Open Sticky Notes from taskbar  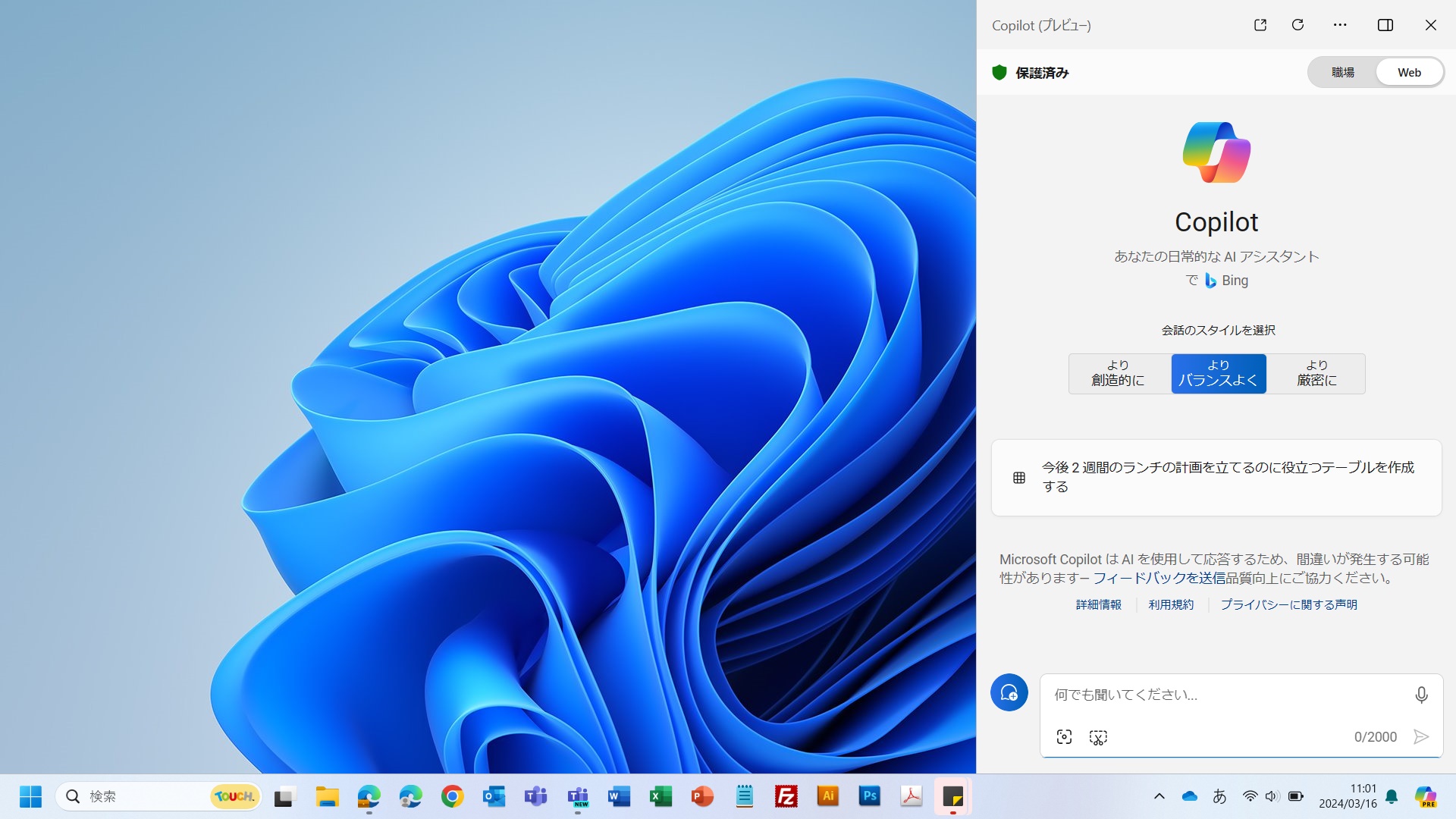click(952, 796)
